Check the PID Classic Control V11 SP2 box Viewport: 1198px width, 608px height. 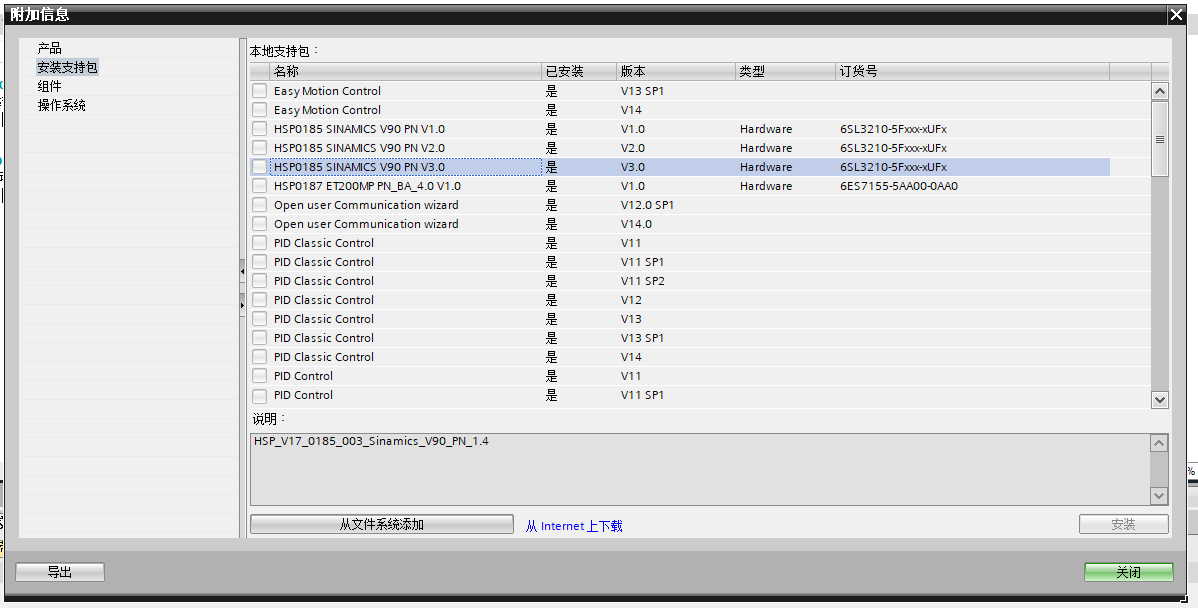pyautogui.click(x=260, y=281)
